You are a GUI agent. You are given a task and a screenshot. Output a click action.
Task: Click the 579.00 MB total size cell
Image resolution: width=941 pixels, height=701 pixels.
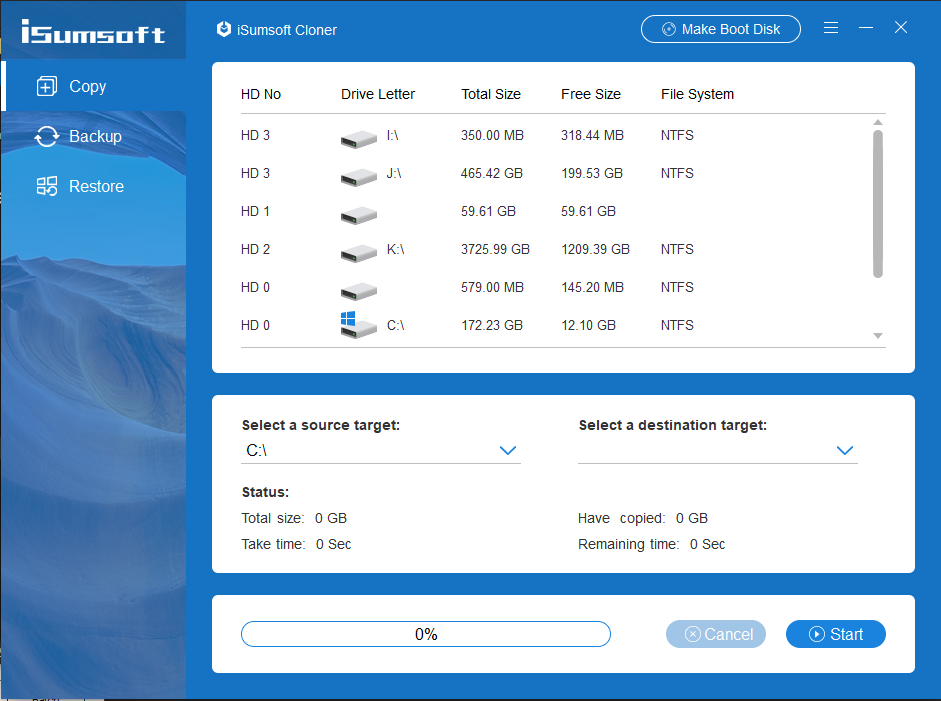coord(492,287)
